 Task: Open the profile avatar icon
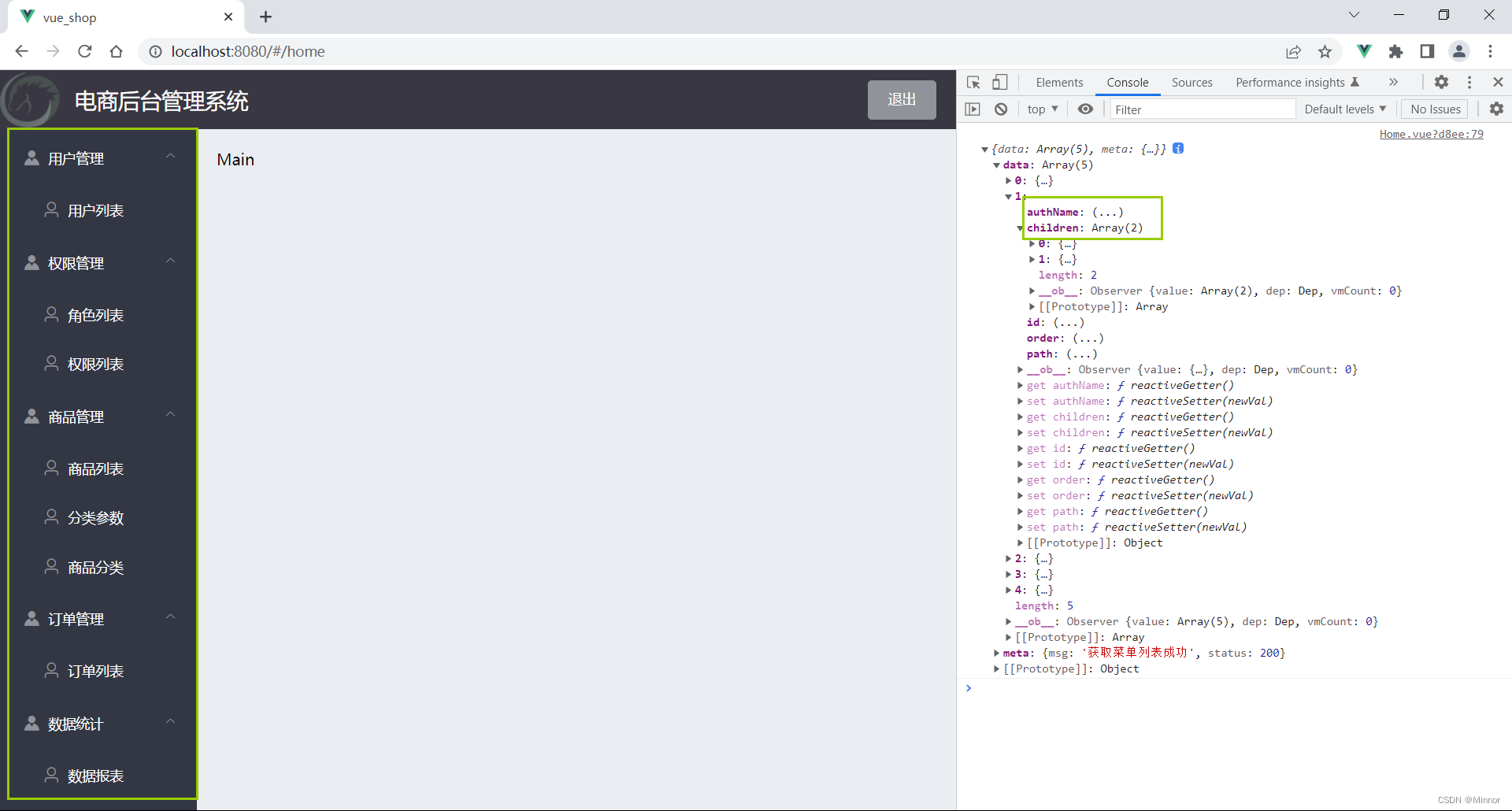coord(1459,51)
